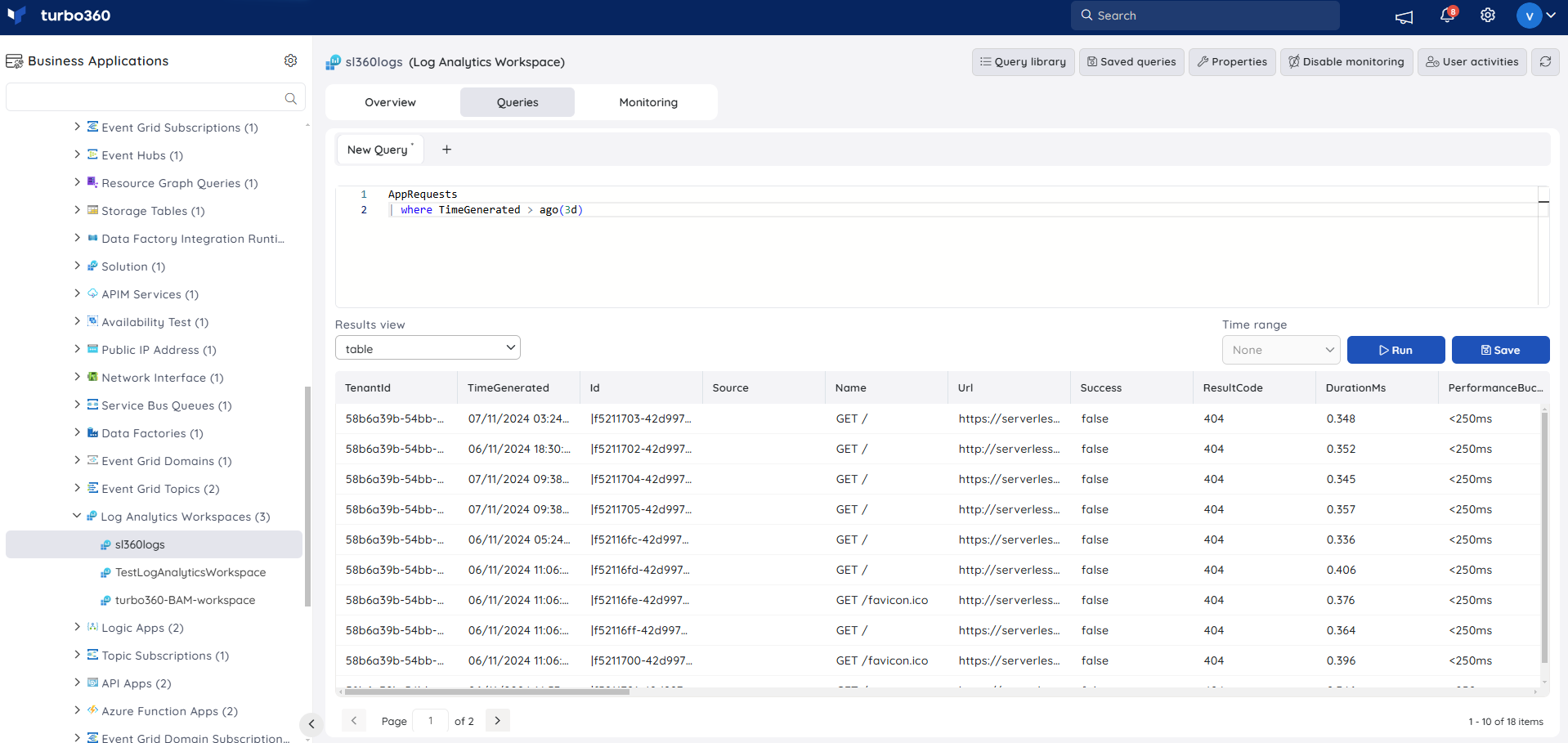Open User activities
1568x743 pixels.
tap(1472, 62)
